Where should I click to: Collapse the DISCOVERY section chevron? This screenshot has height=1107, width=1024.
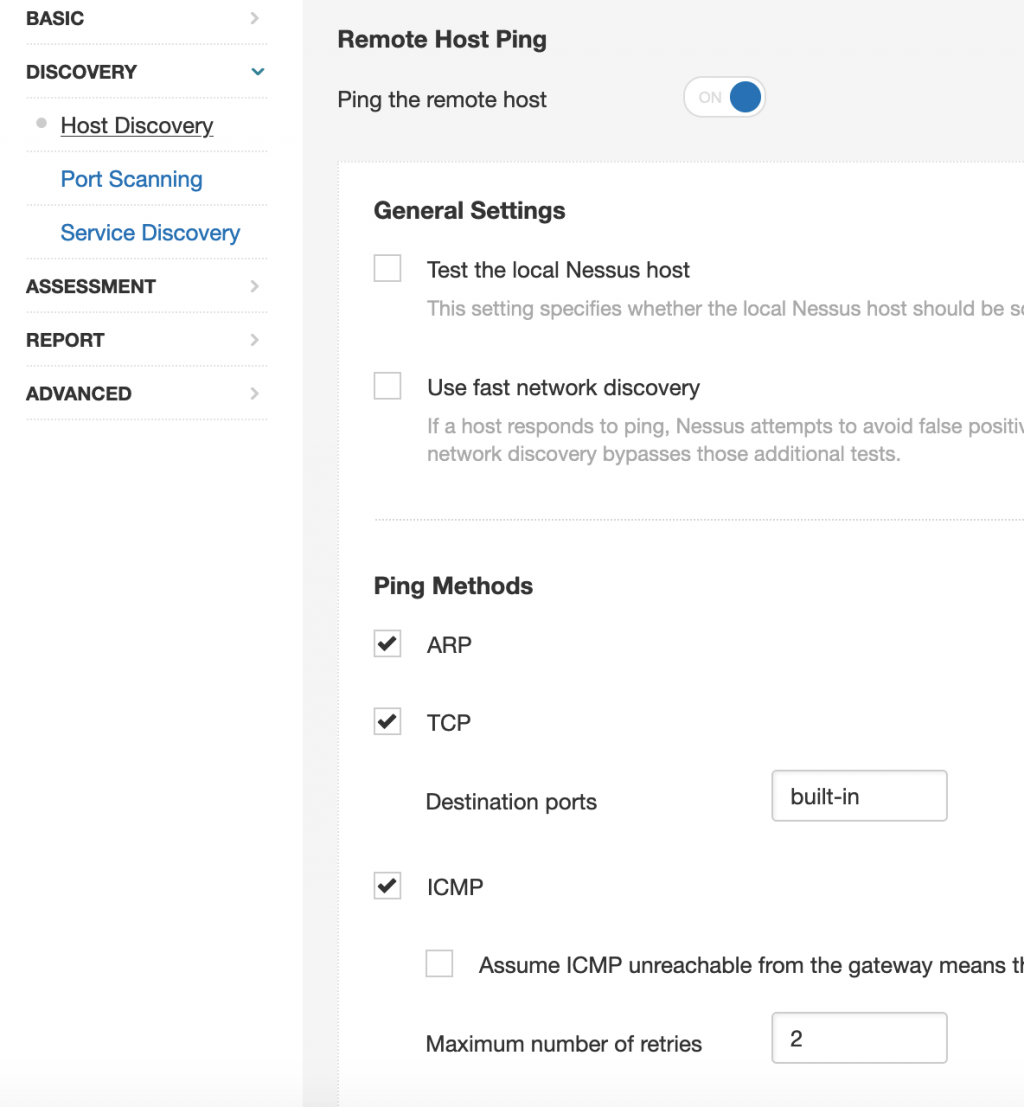click(257, 72)
